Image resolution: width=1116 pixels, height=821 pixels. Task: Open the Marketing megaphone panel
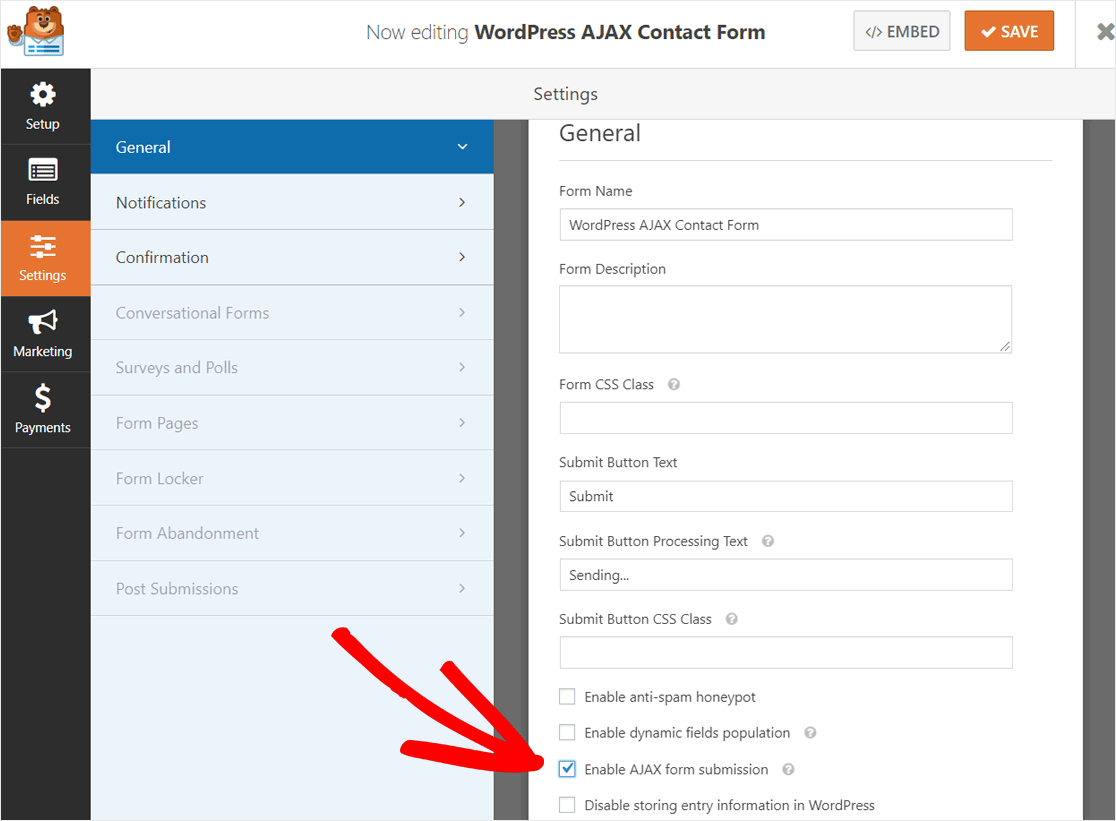[x=42, y=333]
